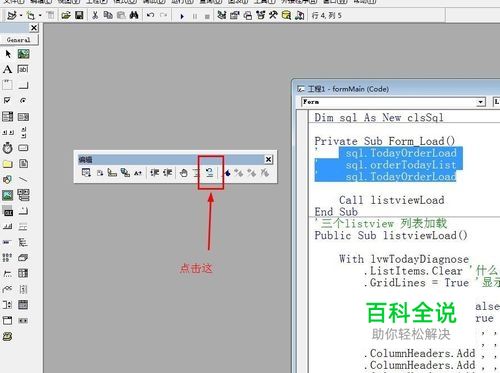Select the DirListBox folder control
The height and width of the screenshot is (373, 500).
click(x=8, y=164)
